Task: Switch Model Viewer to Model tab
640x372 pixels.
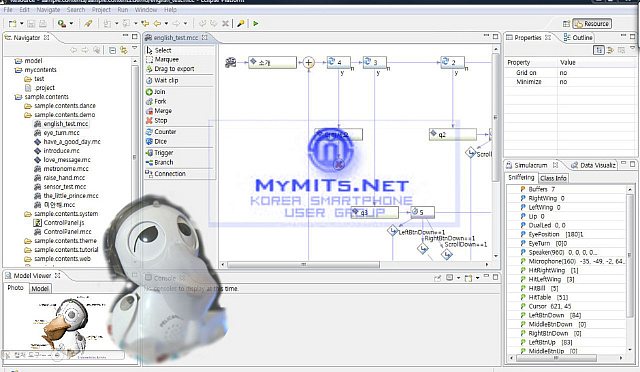Action: click(40, 289)
